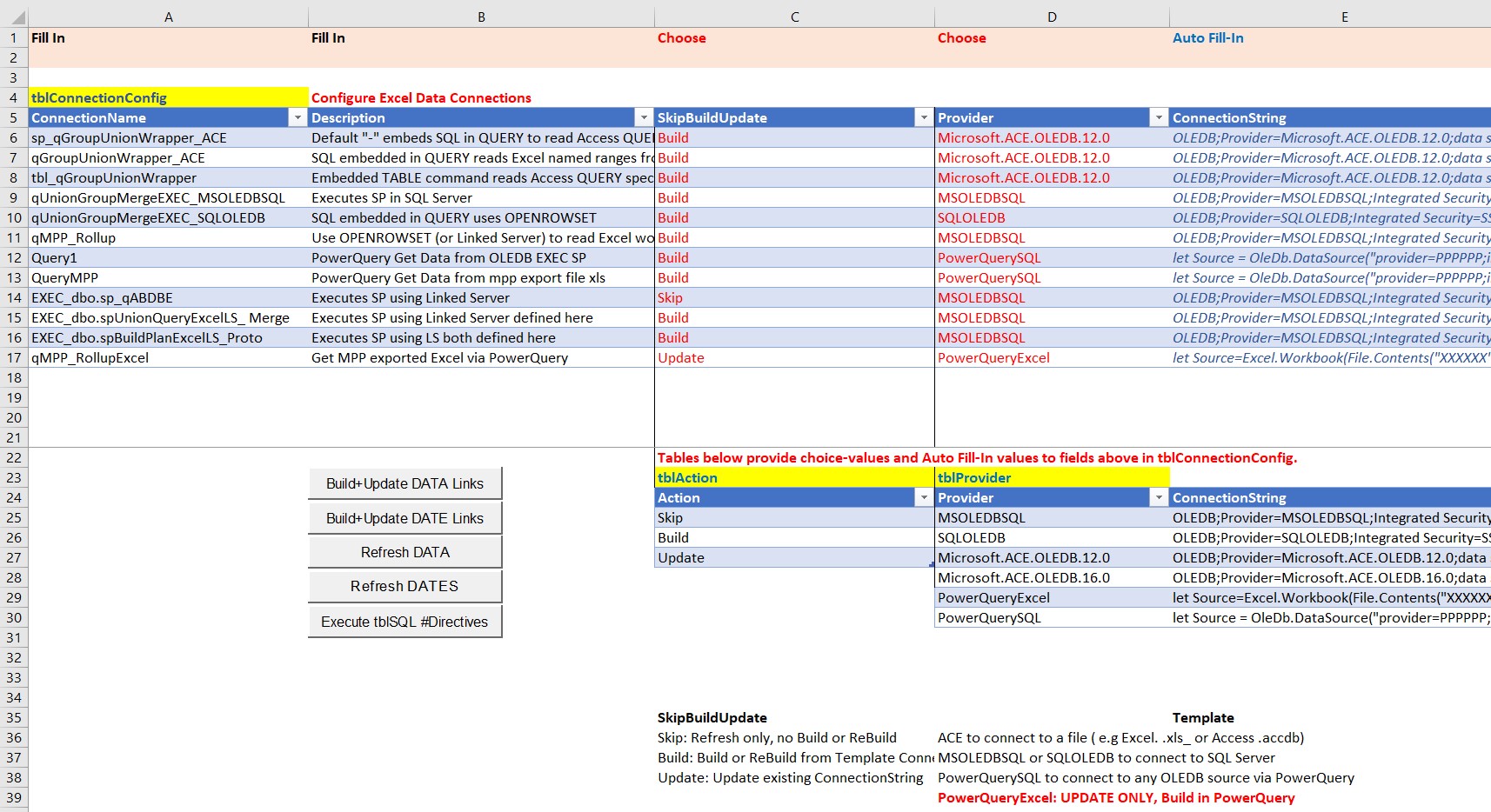Image resolution: width=1491 pixels, height=812 pixels.
Task: Select the qMPP_RollupExcel cell
Action: pos(169,357)
